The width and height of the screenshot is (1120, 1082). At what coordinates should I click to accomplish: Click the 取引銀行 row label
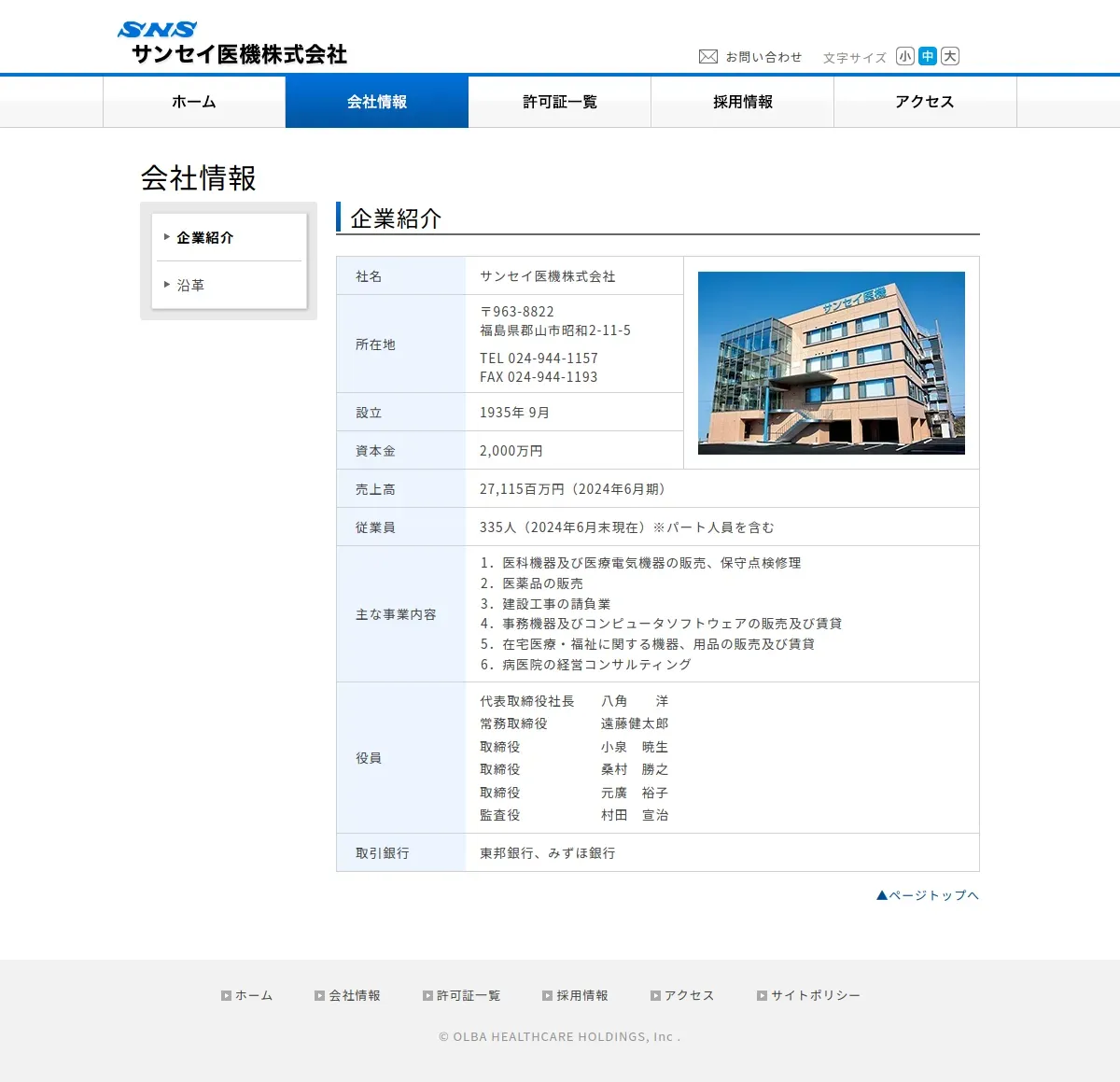(x=382, y=853)
